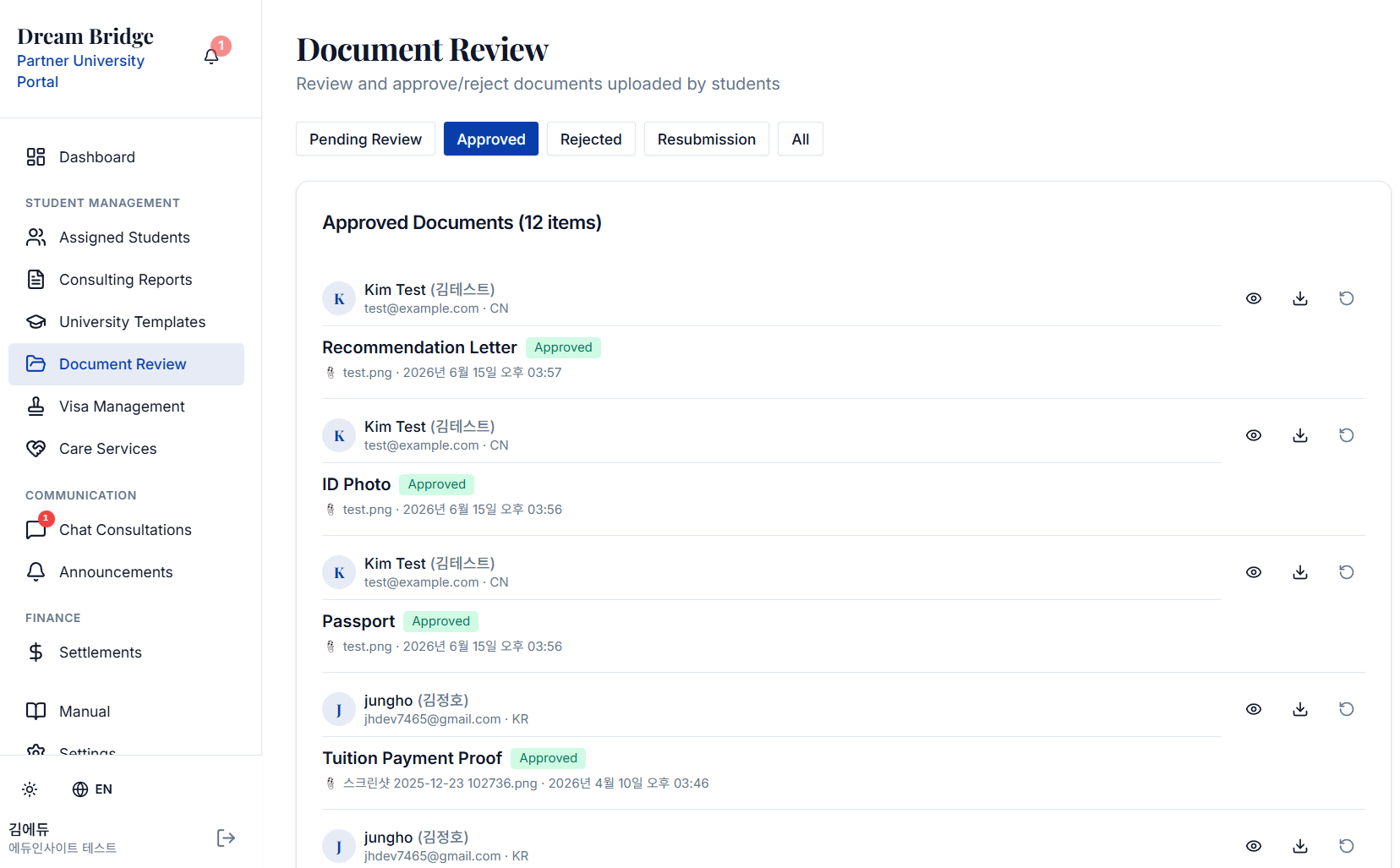Open Care Services page
The image size is (1400, 868).
tap(126, 449)
